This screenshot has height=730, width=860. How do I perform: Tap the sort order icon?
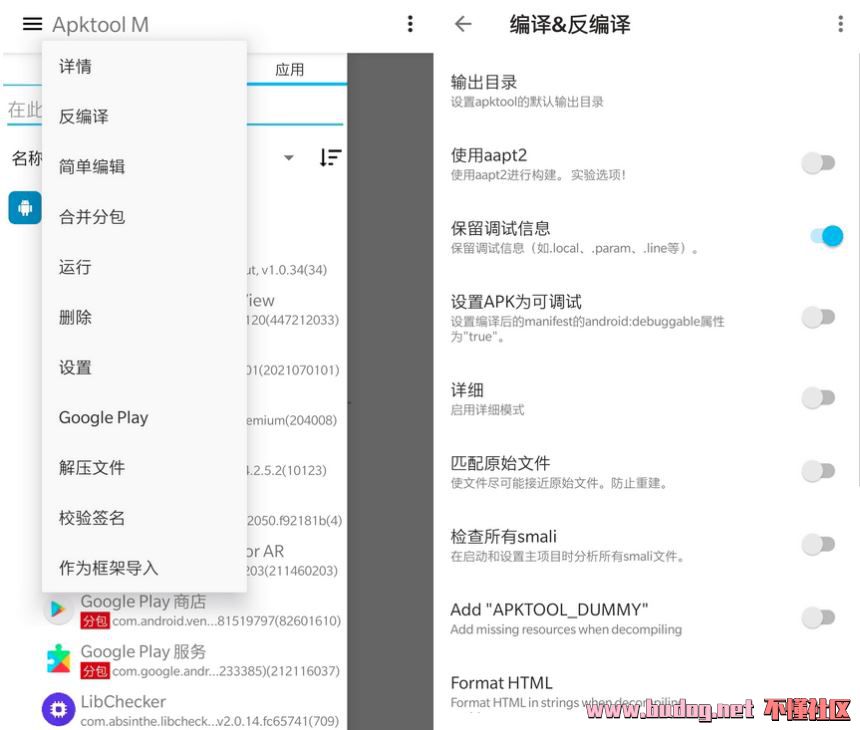click(330, 158)
